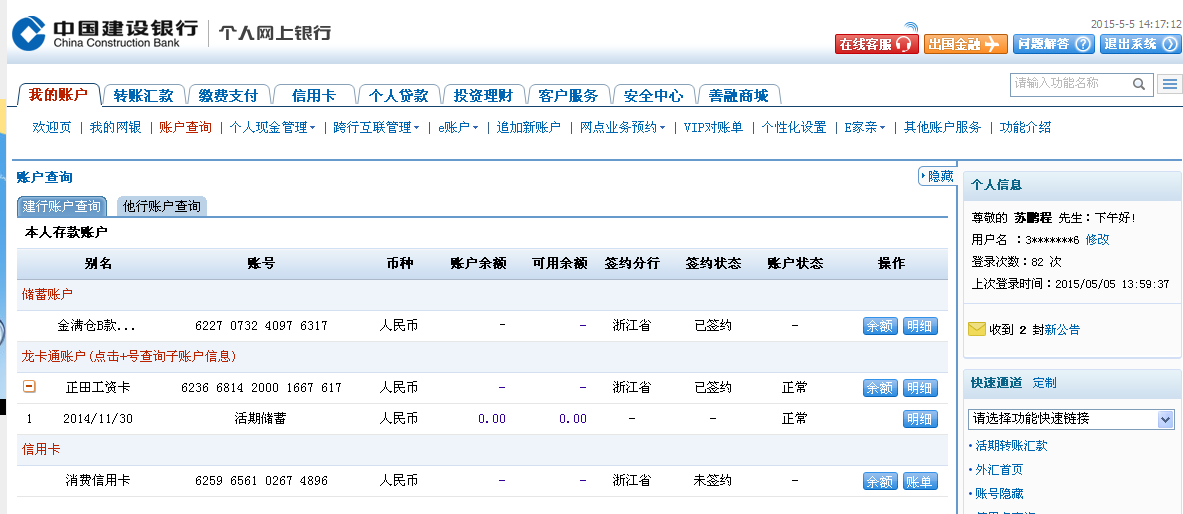Open the 请选择功能快速链接 dropdown
Image resolution: width=1183 pixels, height=514 pixels.
1070,419
